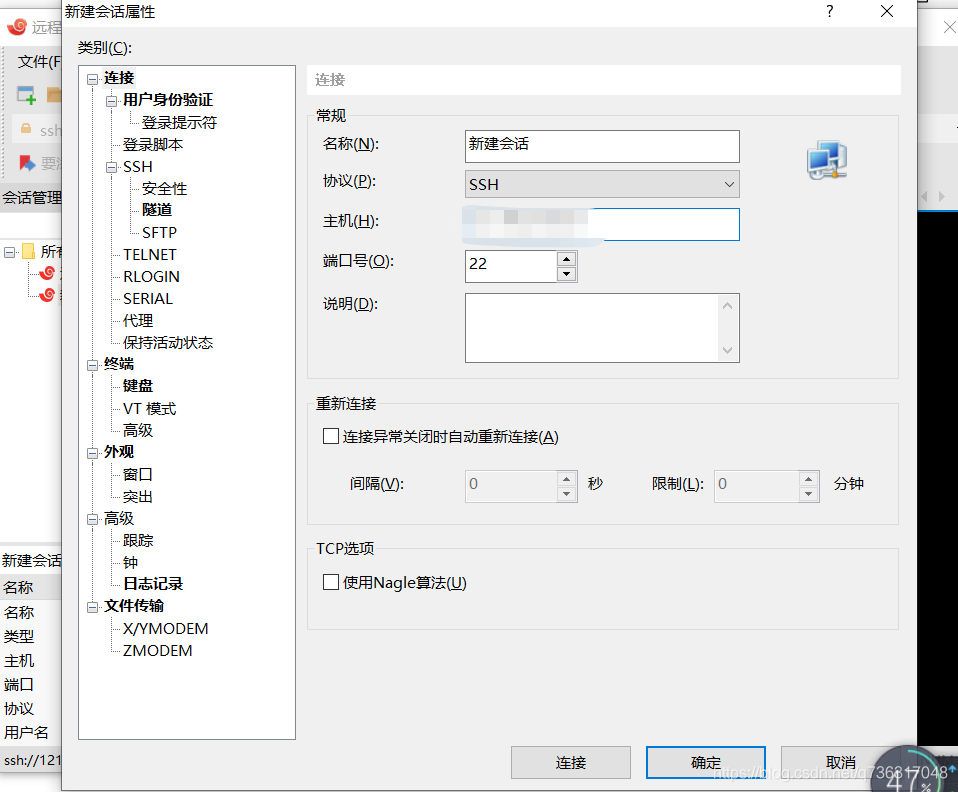Select 钟 in the category tree
The width and height of the screenshot is (958, 792).
[130, 562]
